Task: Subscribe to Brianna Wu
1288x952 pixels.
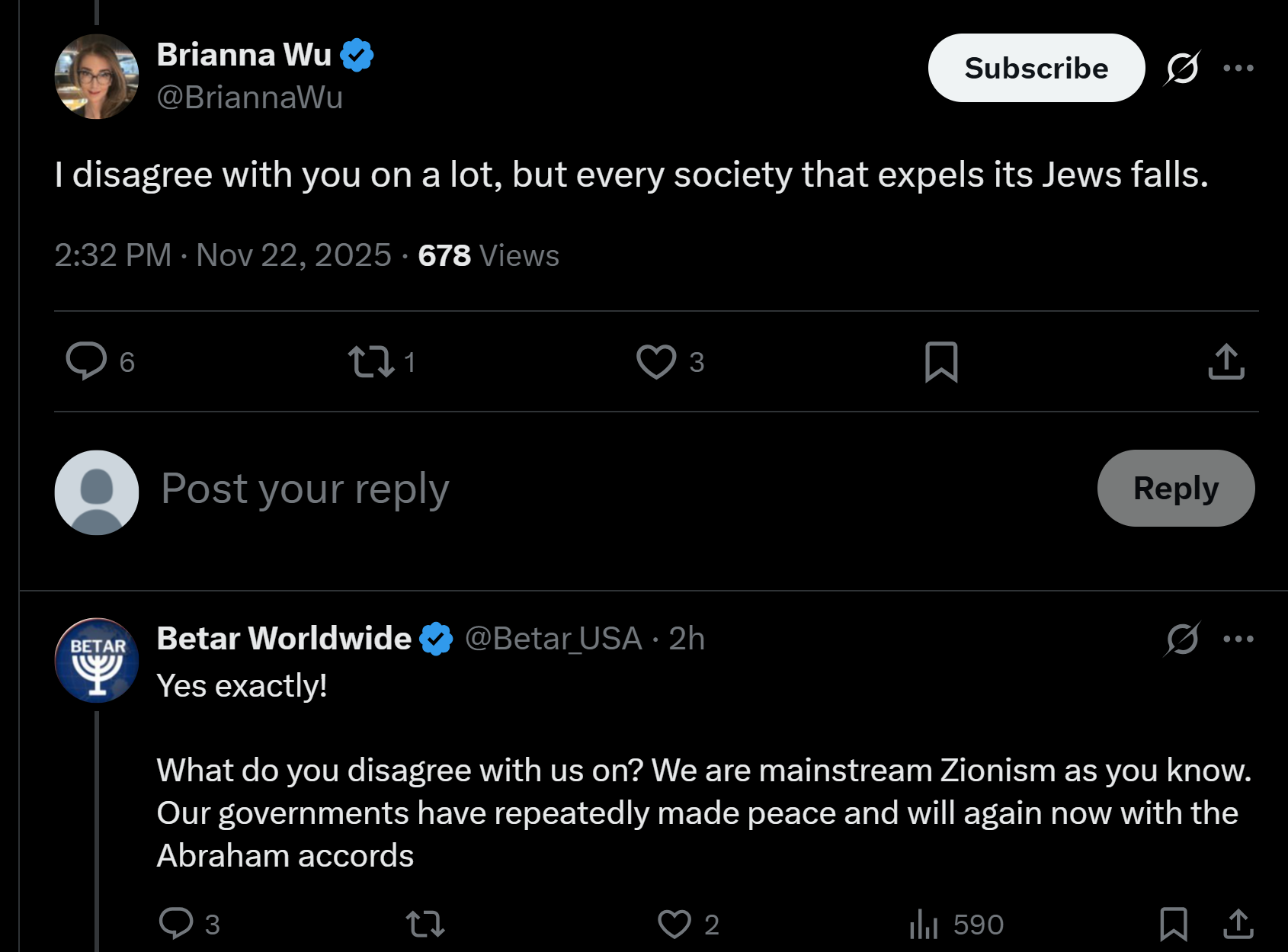Action: tap(1036, 68)
